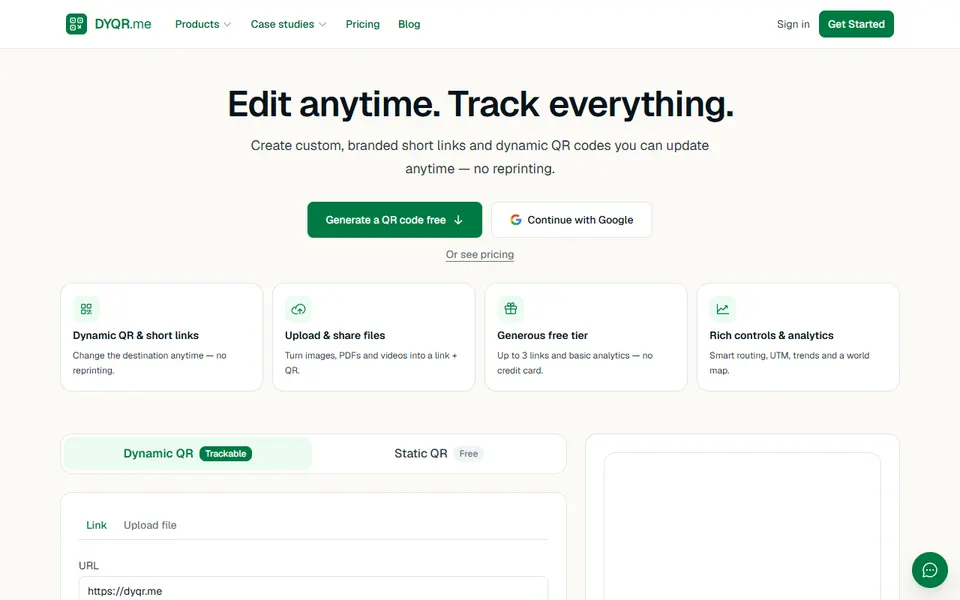Open the Blog page from navbar
Image resolution: width=960 pixels, height=600 pixels.
coord(409,24)
